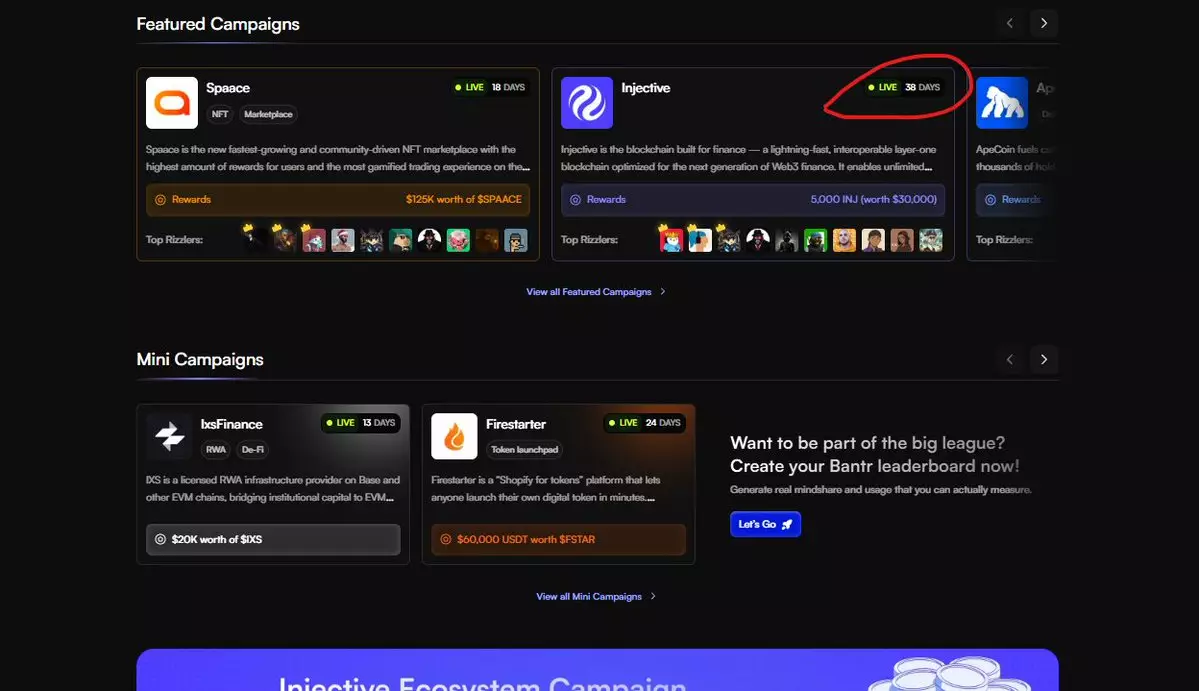Click first Top Rizzler avatar on Injective
The height and width of the screenshot is (691, 1199).
click(671, 240)
